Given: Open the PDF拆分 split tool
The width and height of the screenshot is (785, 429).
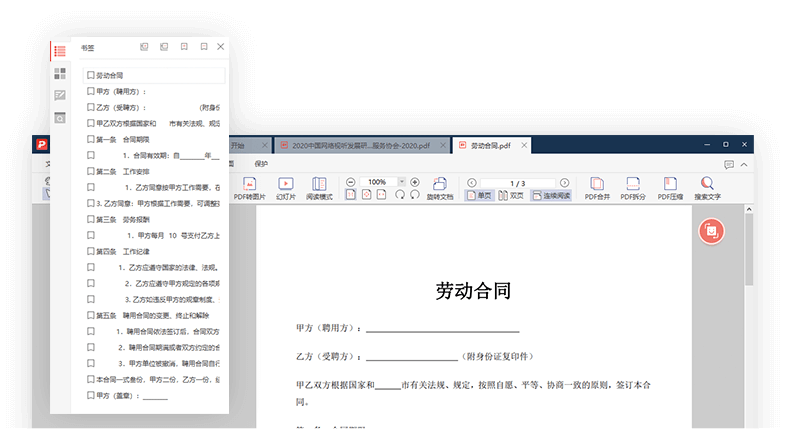Looking at the screenshot, I should [x=634, y=188].
